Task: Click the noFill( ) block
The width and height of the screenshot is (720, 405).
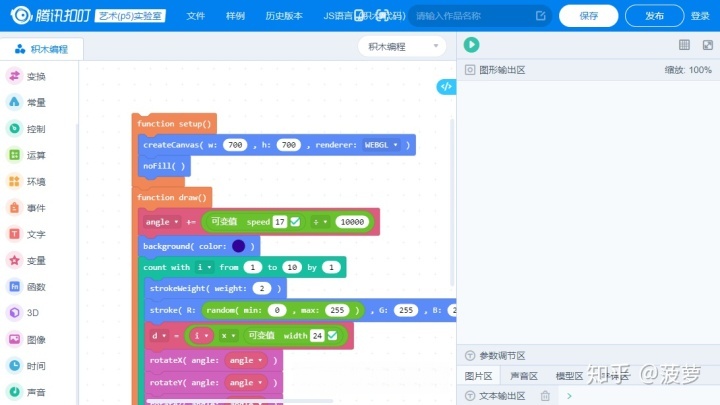Action: pos(164,166)
